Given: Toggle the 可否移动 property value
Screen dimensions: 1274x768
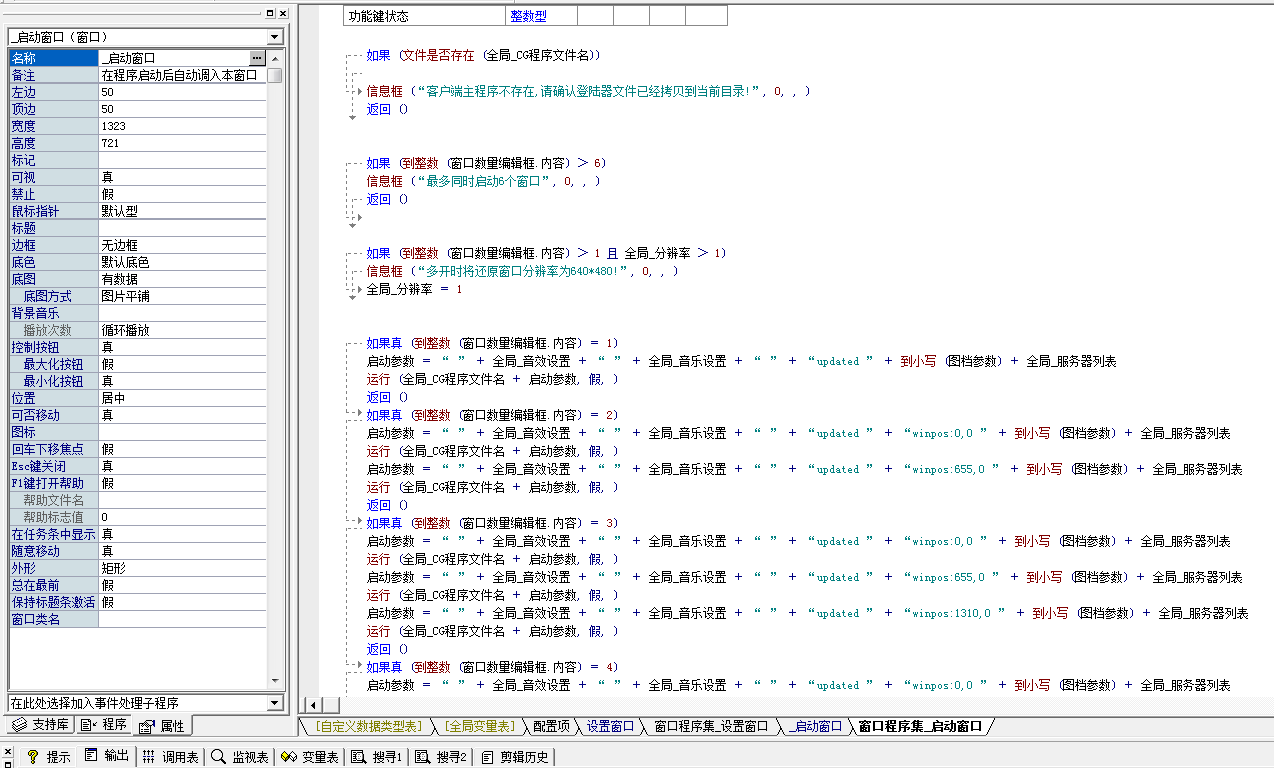Looking at the screenshot, I should [x=182, y=415].
